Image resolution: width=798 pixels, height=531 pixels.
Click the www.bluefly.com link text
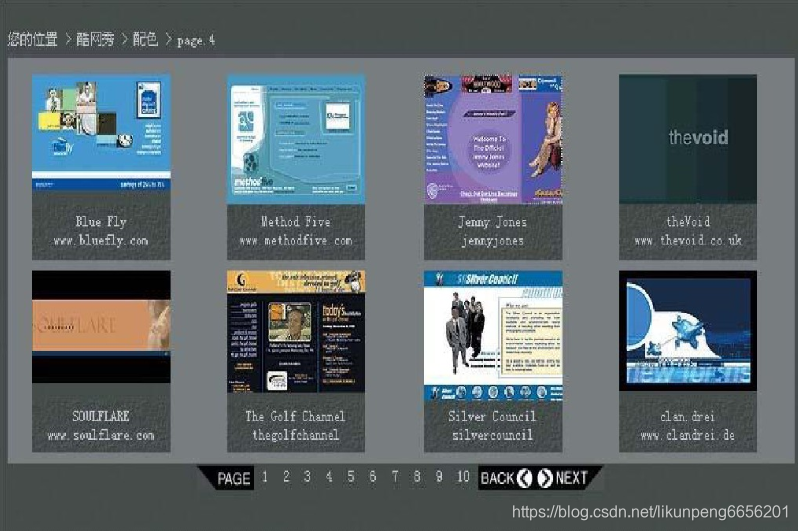pos(101,240)
